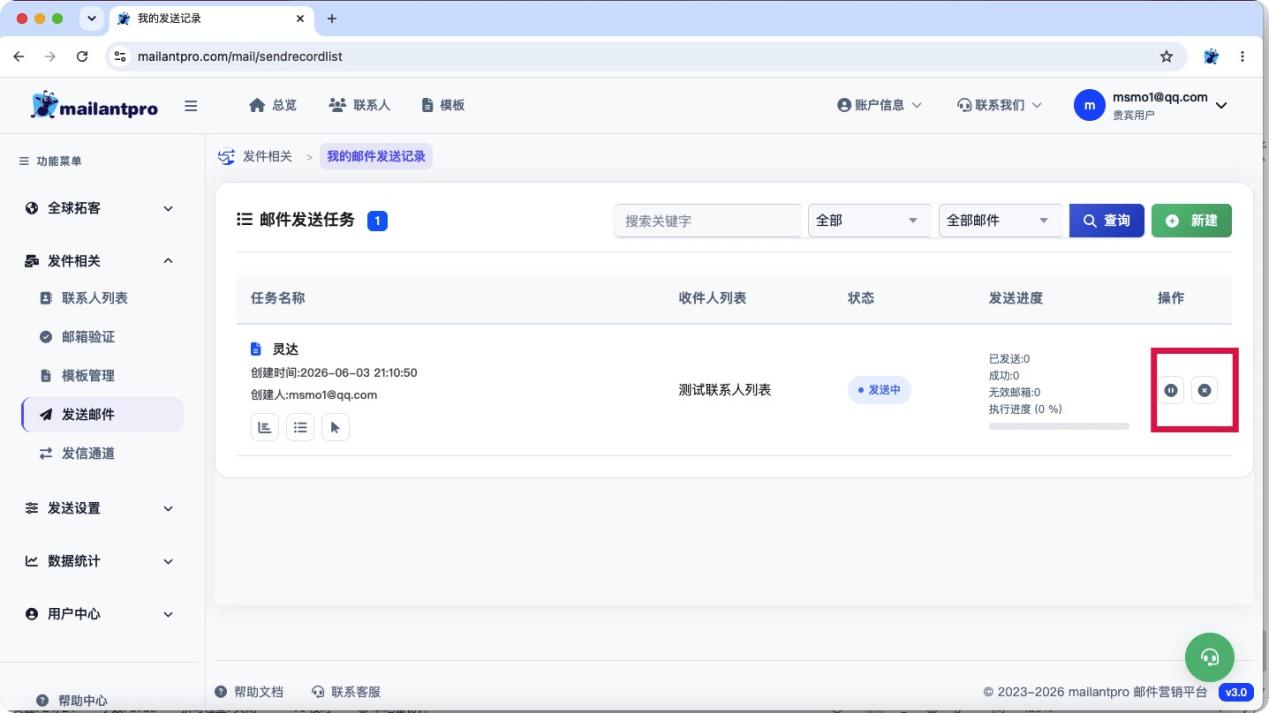Open the 全部邮件 filter dropdown
1269x713 pixels.
1000,221
